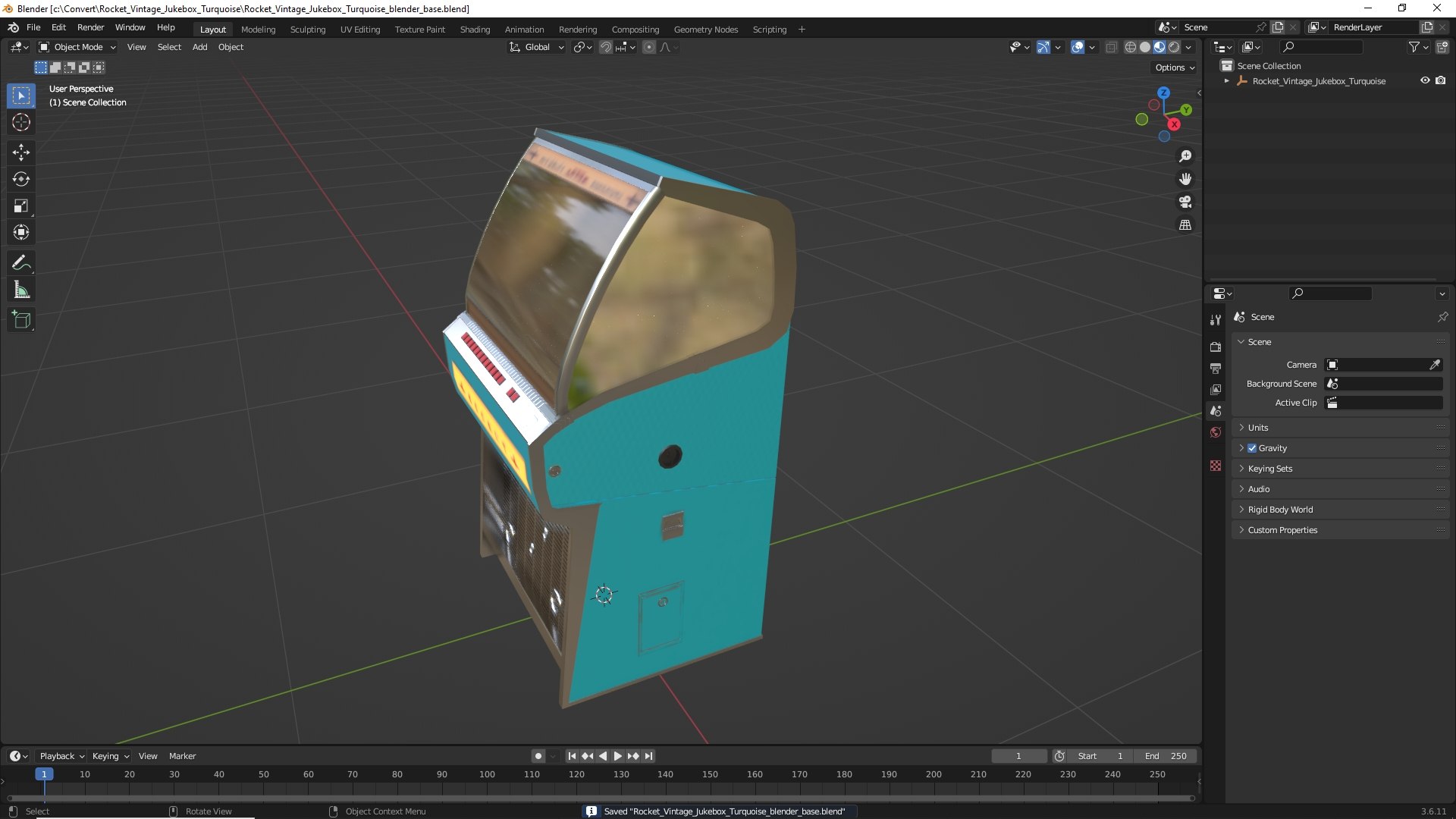Play the animation
The width and height of the screenshot is (1456, 819).
617,756
